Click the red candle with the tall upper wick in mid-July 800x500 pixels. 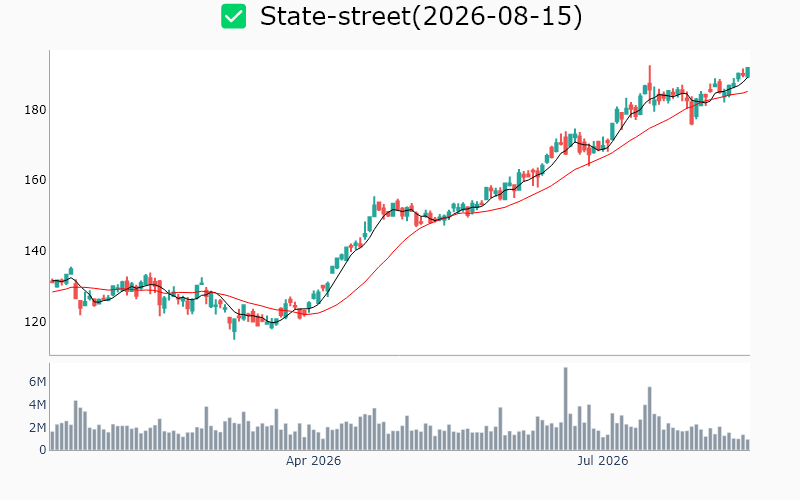point(649,83)
